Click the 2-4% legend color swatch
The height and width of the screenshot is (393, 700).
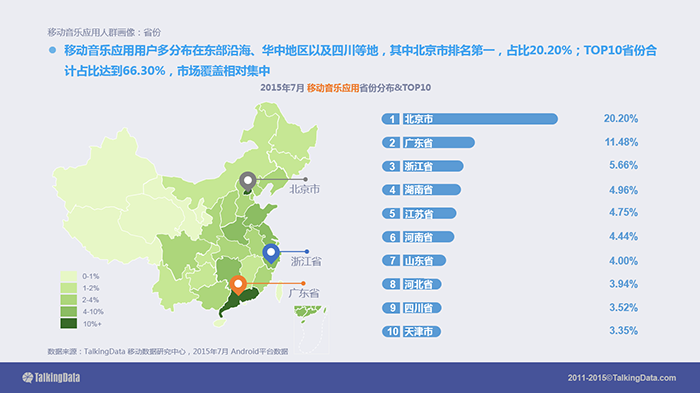coord(69,300)
